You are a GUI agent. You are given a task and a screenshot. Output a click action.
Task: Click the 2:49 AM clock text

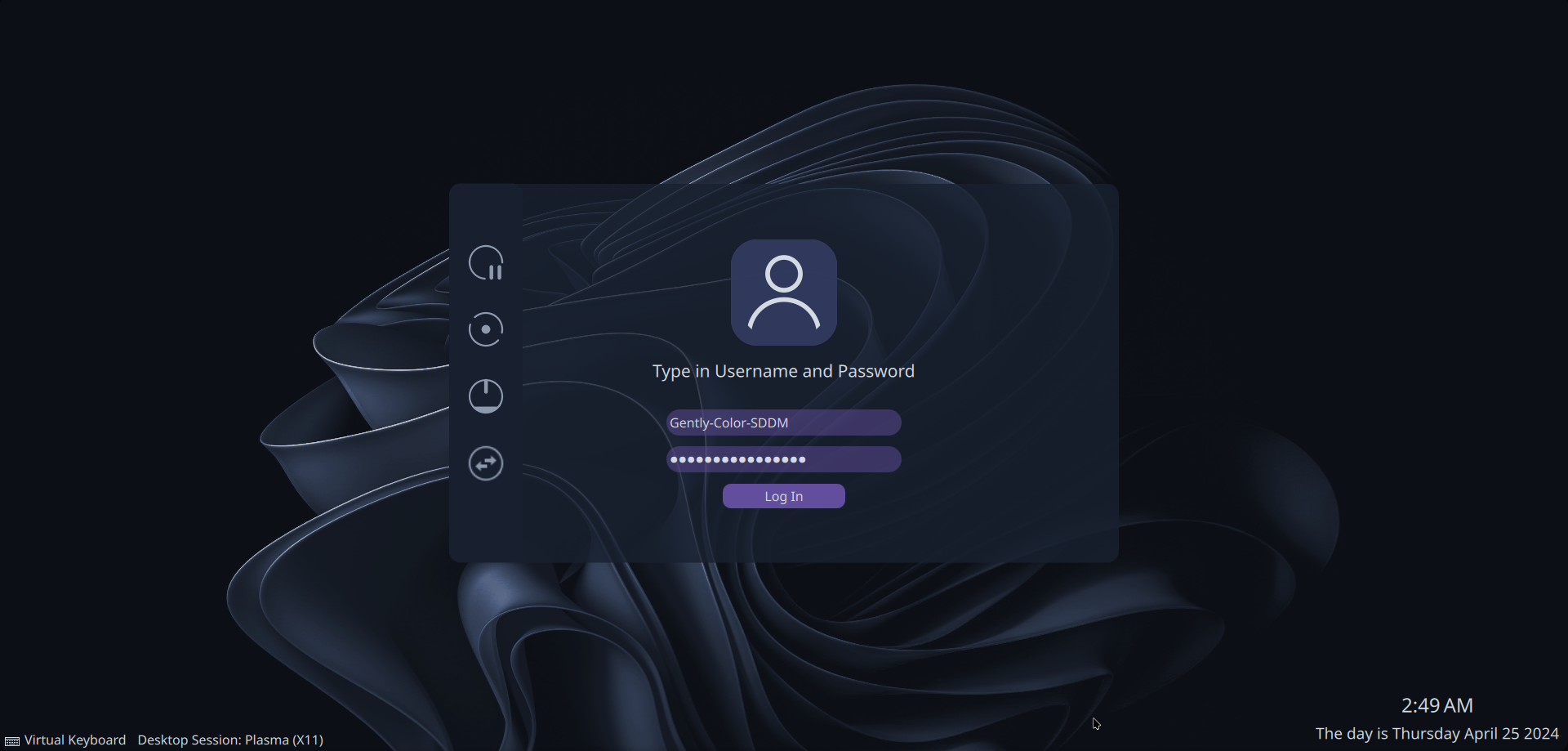(x=1437, y=705)
